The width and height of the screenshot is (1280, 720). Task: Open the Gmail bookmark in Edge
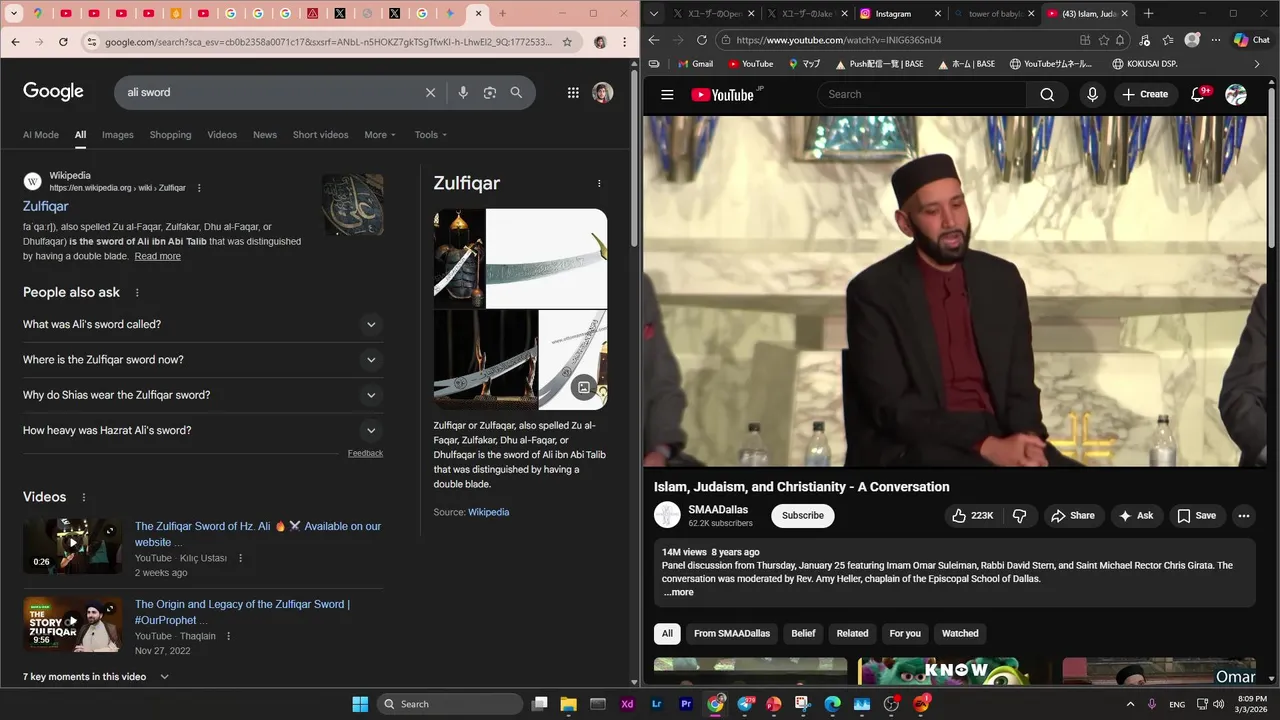click(695, 64)
